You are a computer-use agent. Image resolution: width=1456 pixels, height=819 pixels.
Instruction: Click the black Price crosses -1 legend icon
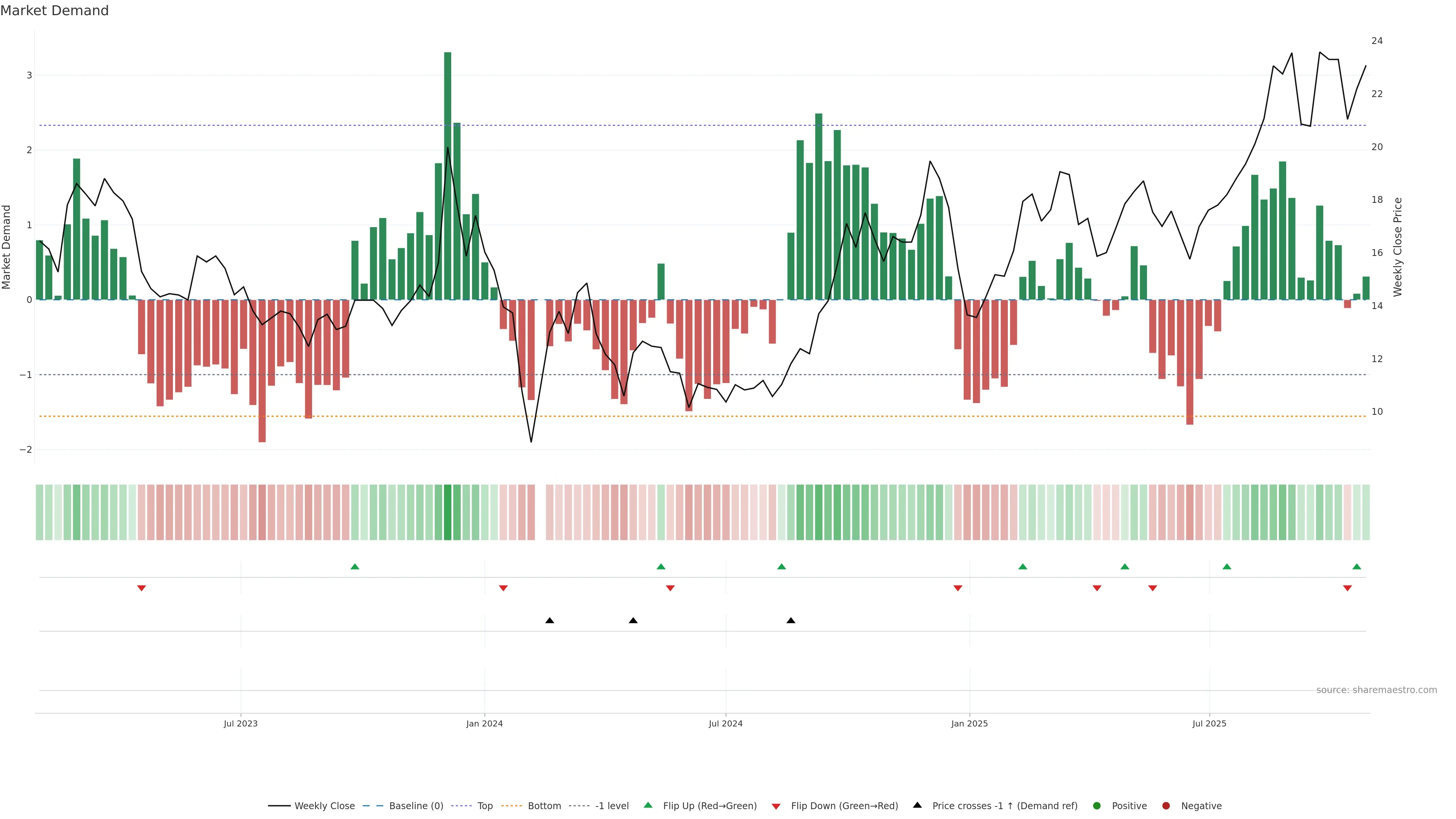[x=917, y=805]
